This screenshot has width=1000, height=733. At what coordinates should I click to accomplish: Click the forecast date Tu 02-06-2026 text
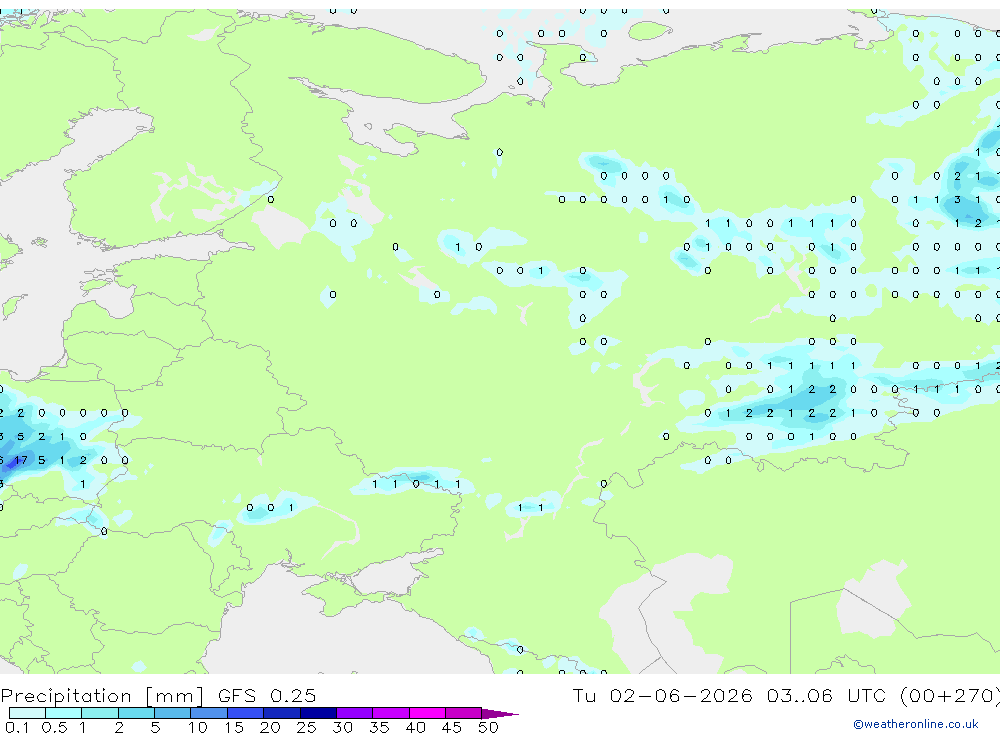coord(662,695)
